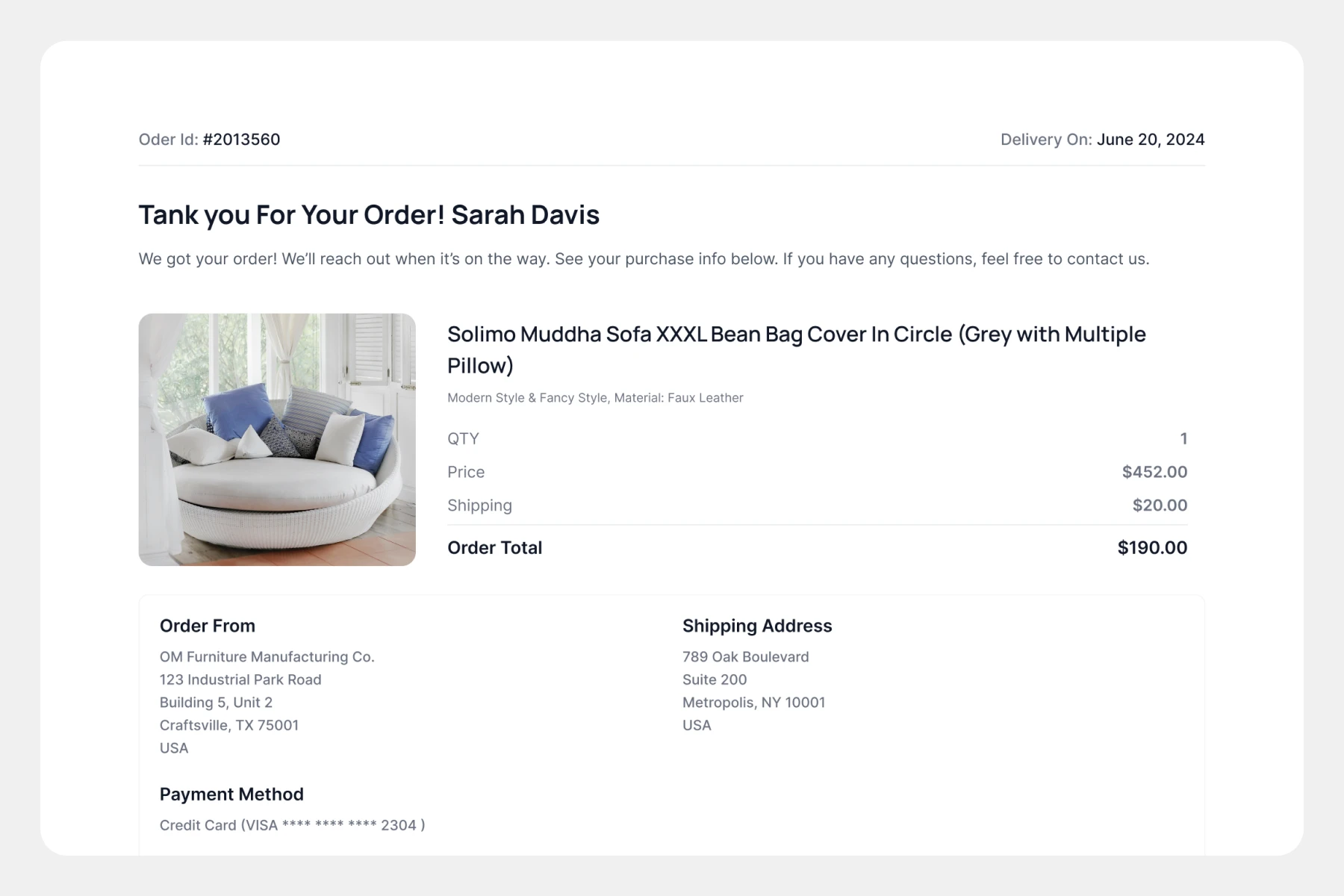Click the $20.00 shipping amount
The image size is (1344, 896).
(x=1160, y=505)
